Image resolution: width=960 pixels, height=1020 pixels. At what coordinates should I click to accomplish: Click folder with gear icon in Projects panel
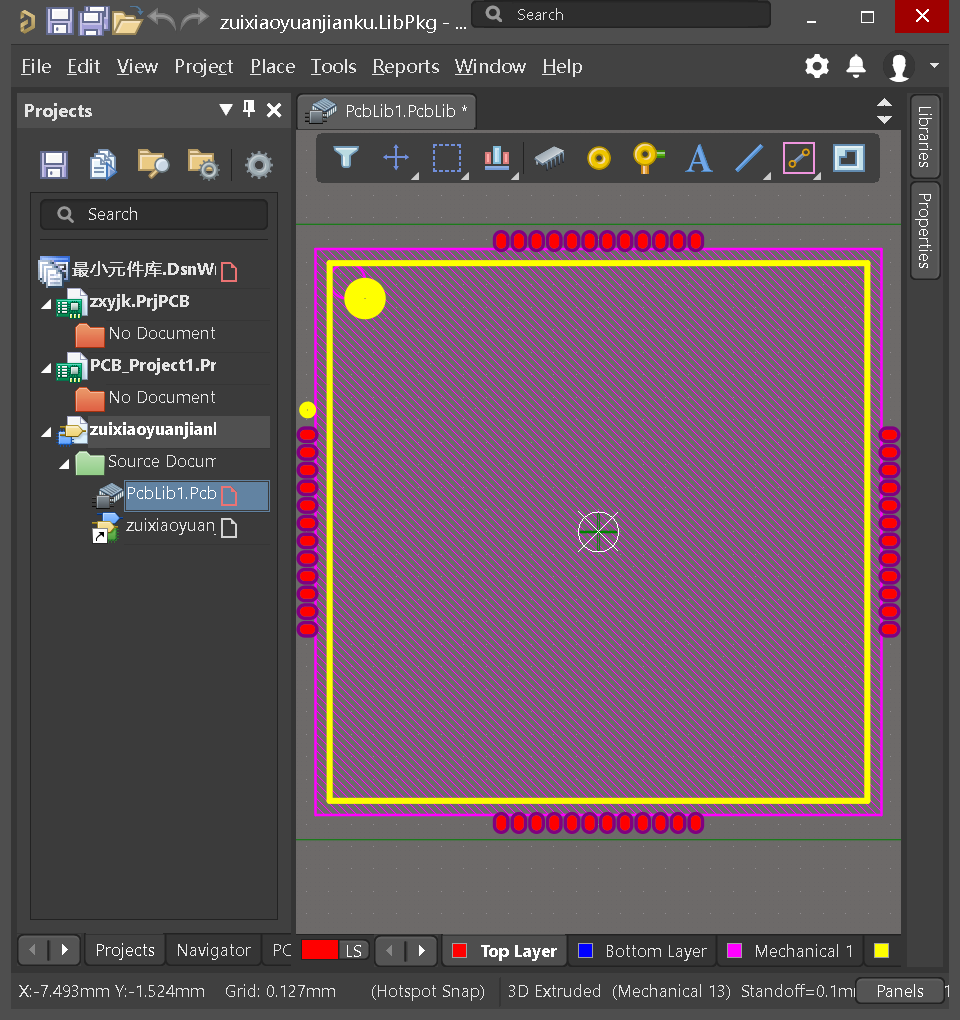(202, 165)
